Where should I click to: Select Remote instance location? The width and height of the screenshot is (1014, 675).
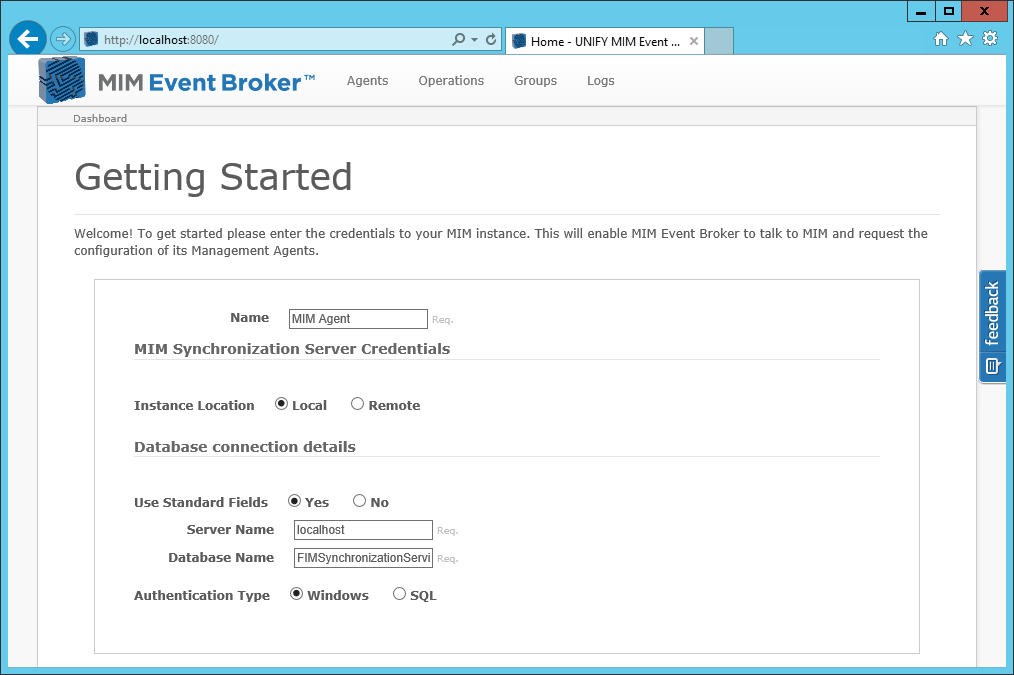pos(357,404)
